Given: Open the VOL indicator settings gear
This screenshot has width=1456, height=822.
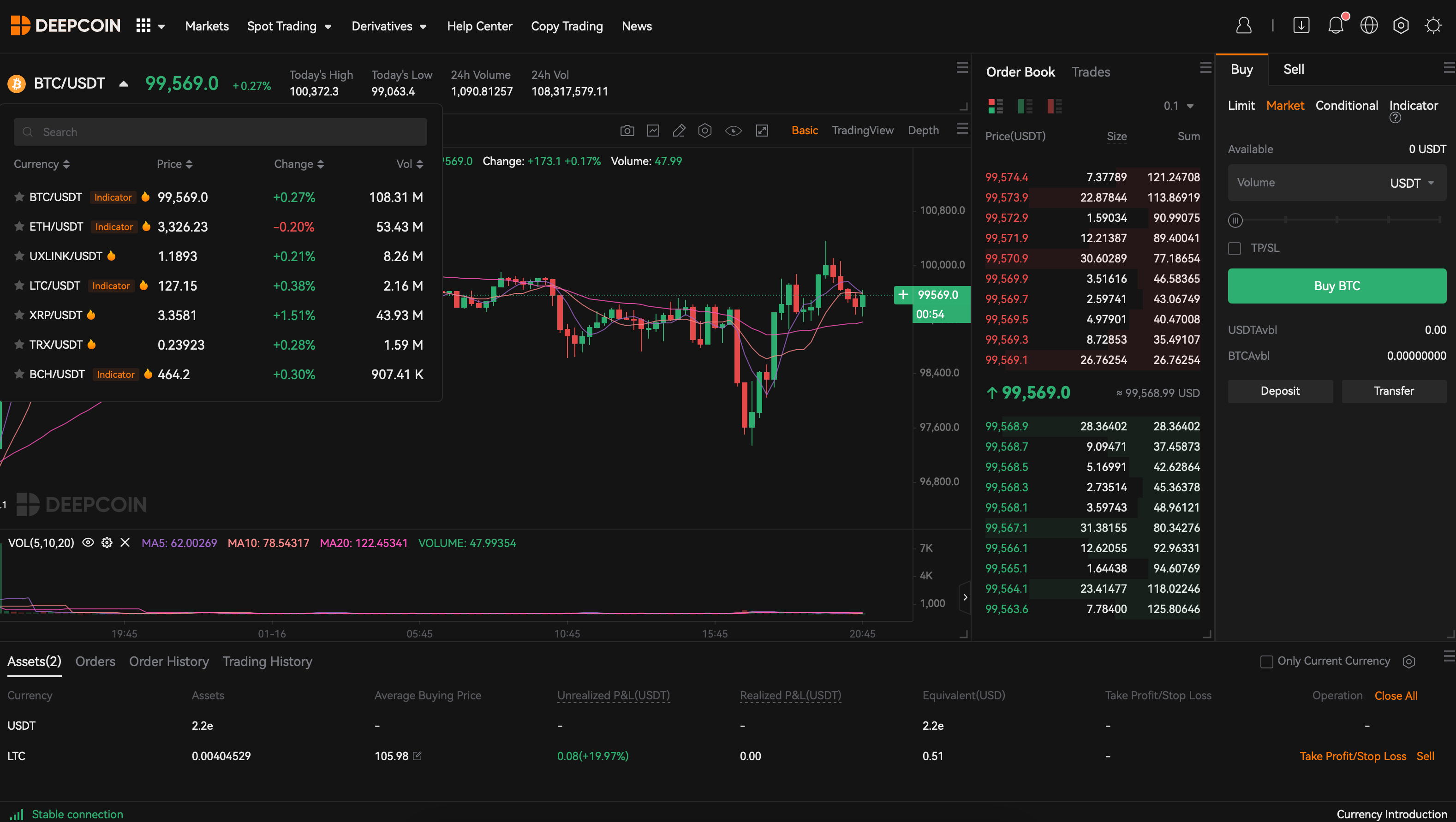Looking at the screenshot, I should tap(106, 543).
